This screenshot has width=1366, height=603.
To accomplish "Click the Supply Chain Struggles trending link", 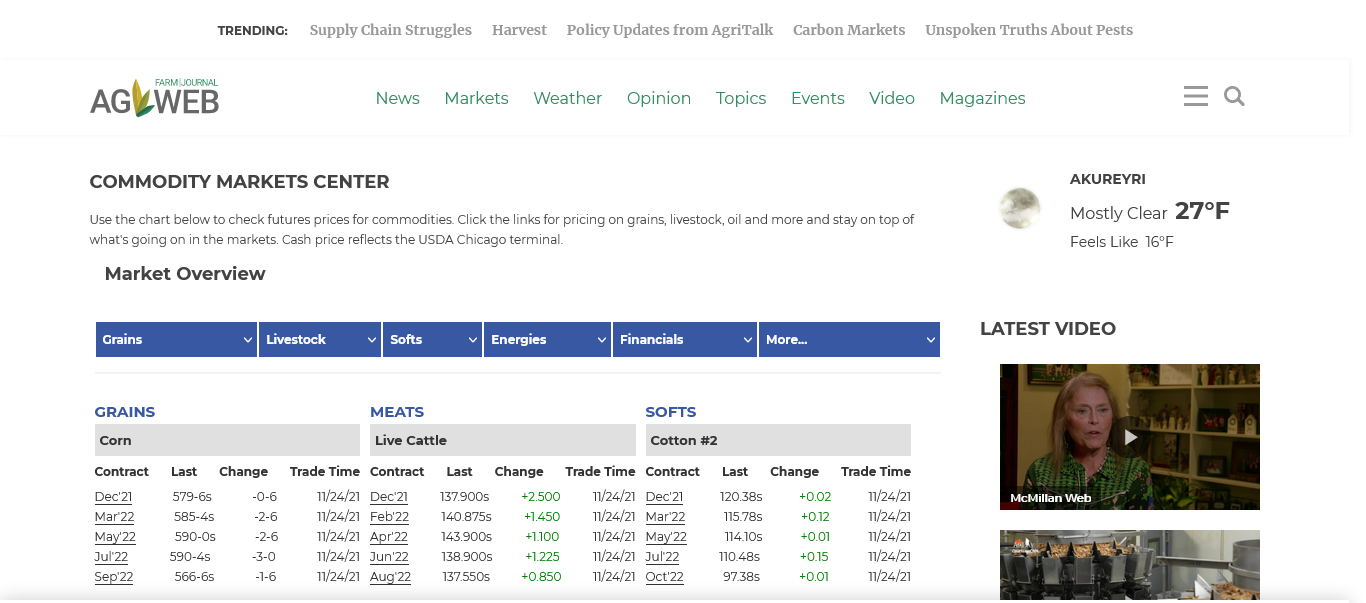I will tap(390, 30).
